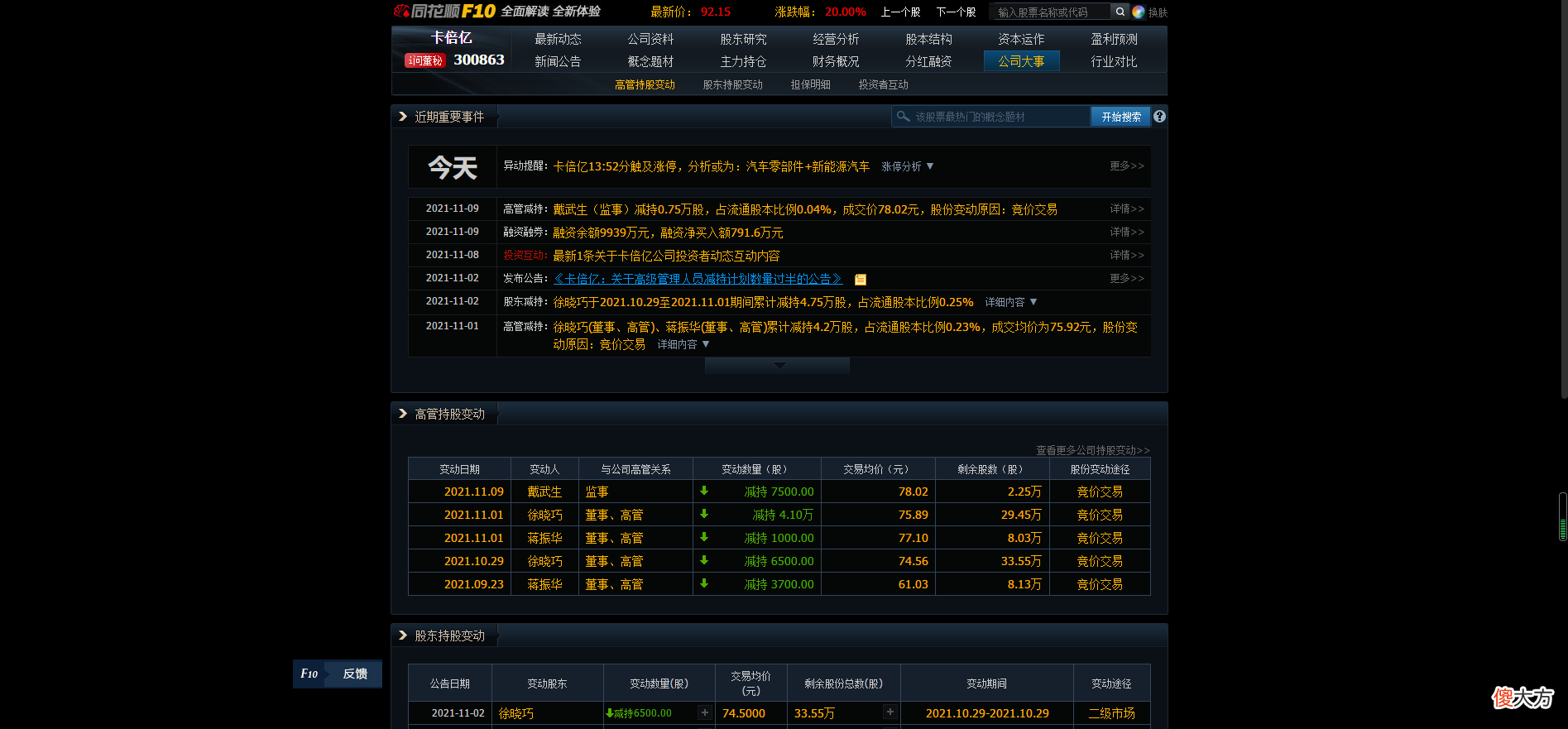This screenshot has height=729, width=1568.
Task: Expand more events with the down arrow bar
Action: pyautogui.click(x=778, y=365)
